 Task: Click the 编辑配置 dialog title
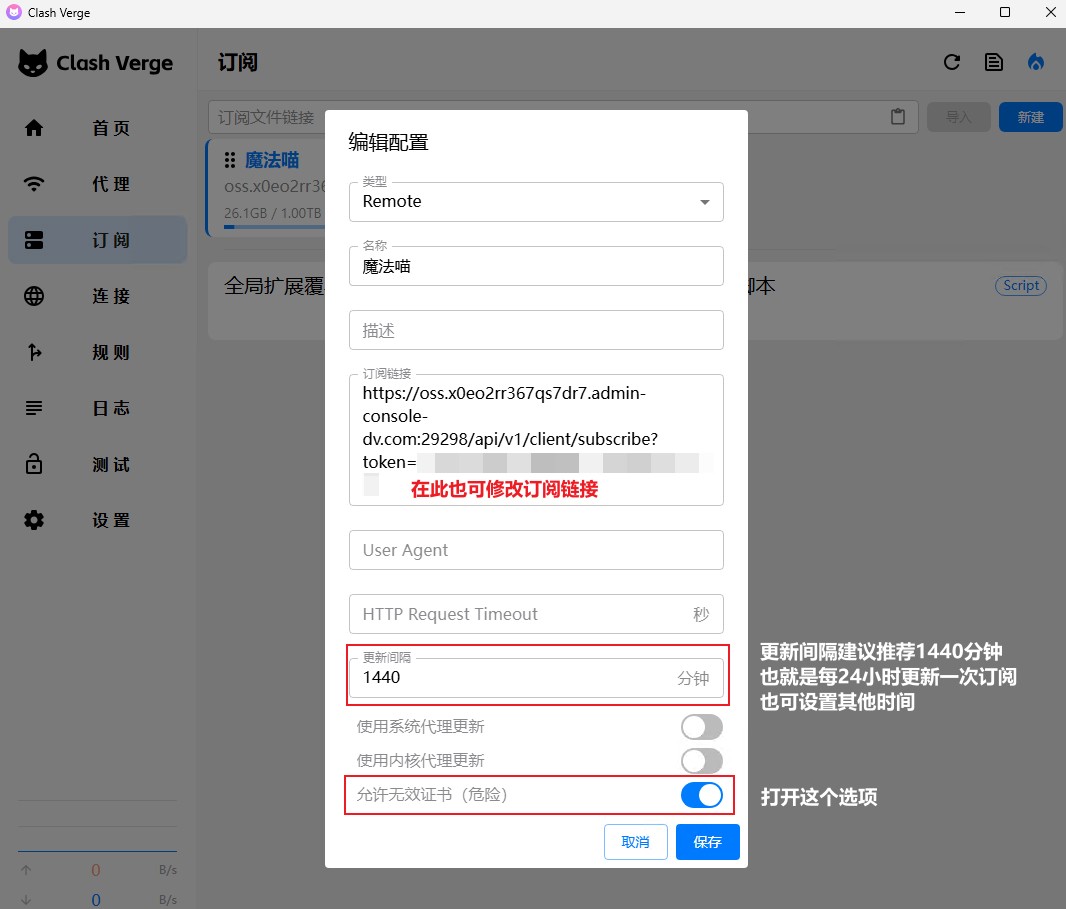(x=388, y=142)
